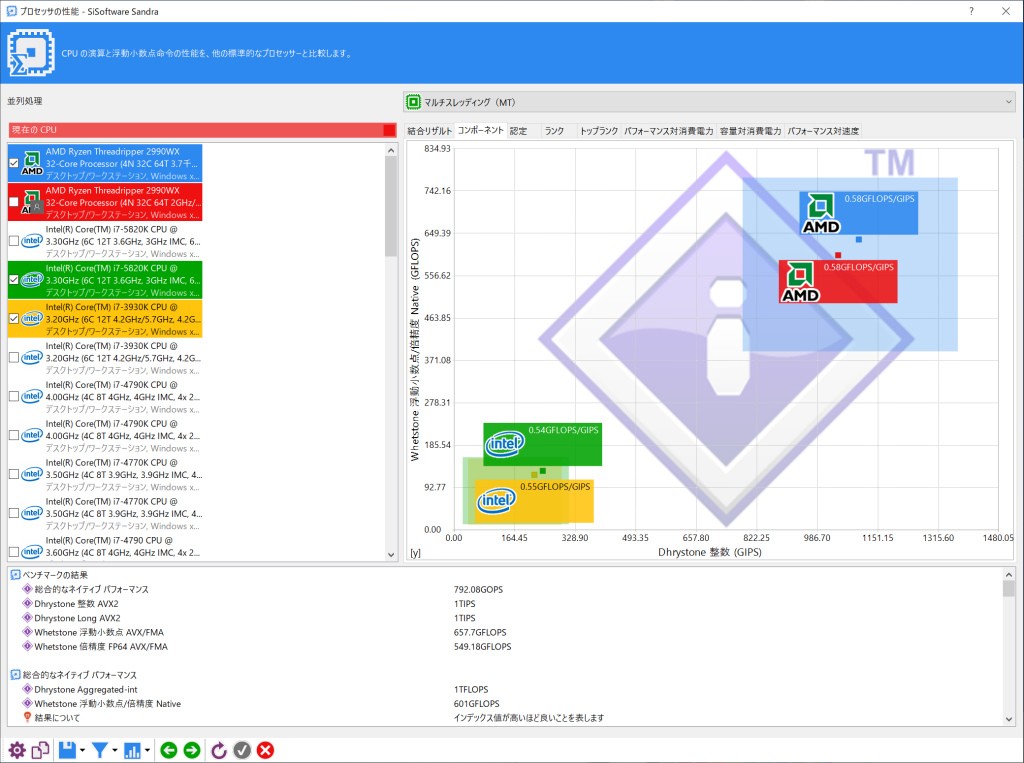
Task: Click the blue bar chart icon
Action: click(x=132, y=750)
